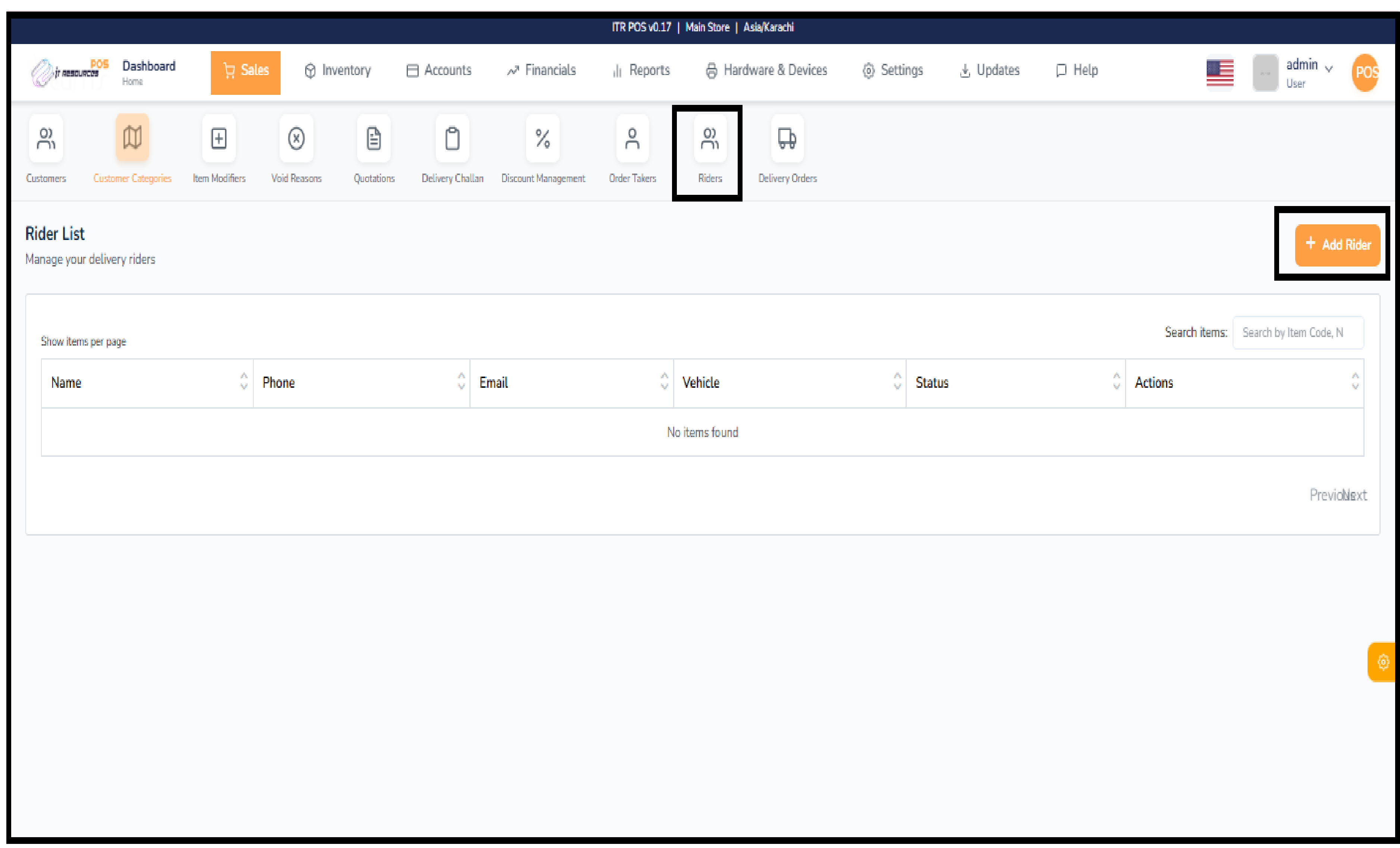The image size is (1400, 848).
Task: Click the Search by Item Code field
Action: coord(1298,333)
